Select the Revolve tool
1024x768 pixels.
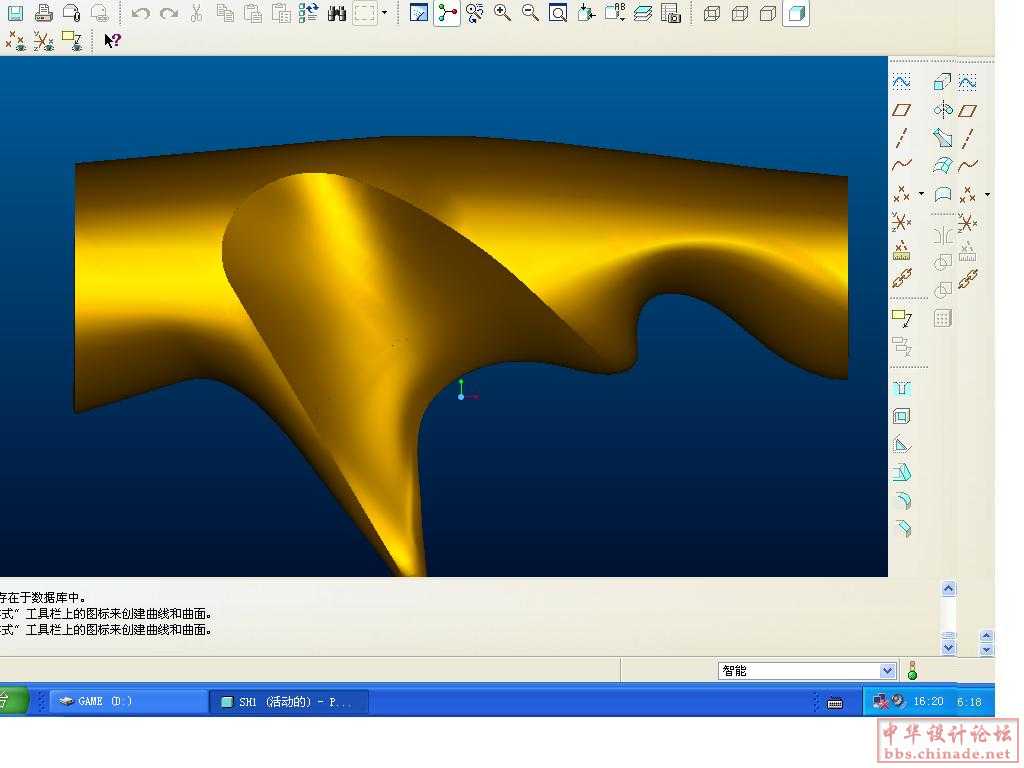(x=942, y=109)
